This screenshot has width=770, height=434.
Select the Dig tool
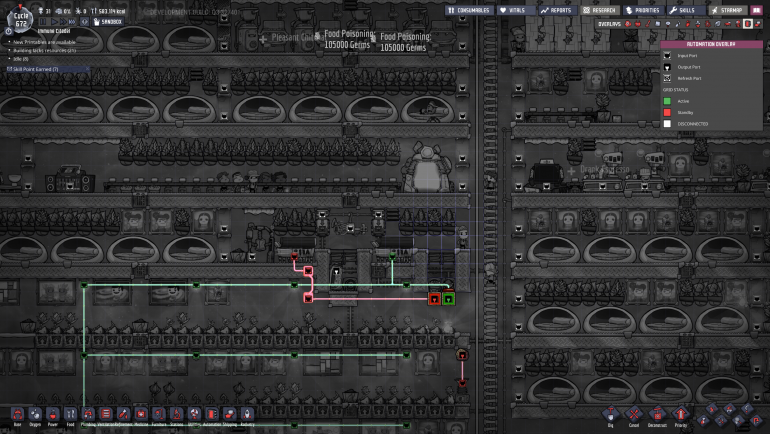point(610,415)
